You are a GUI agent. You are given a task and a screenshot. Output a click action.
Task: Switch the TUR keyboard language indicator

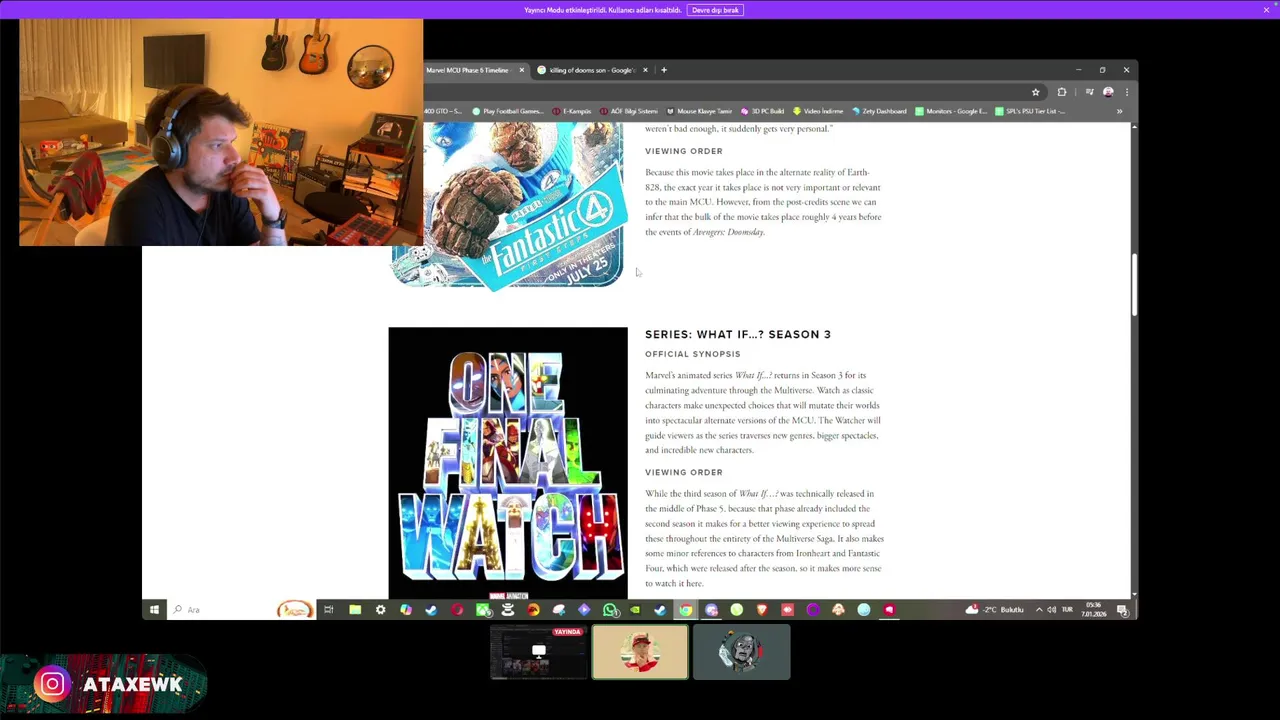pos(1067,609)
